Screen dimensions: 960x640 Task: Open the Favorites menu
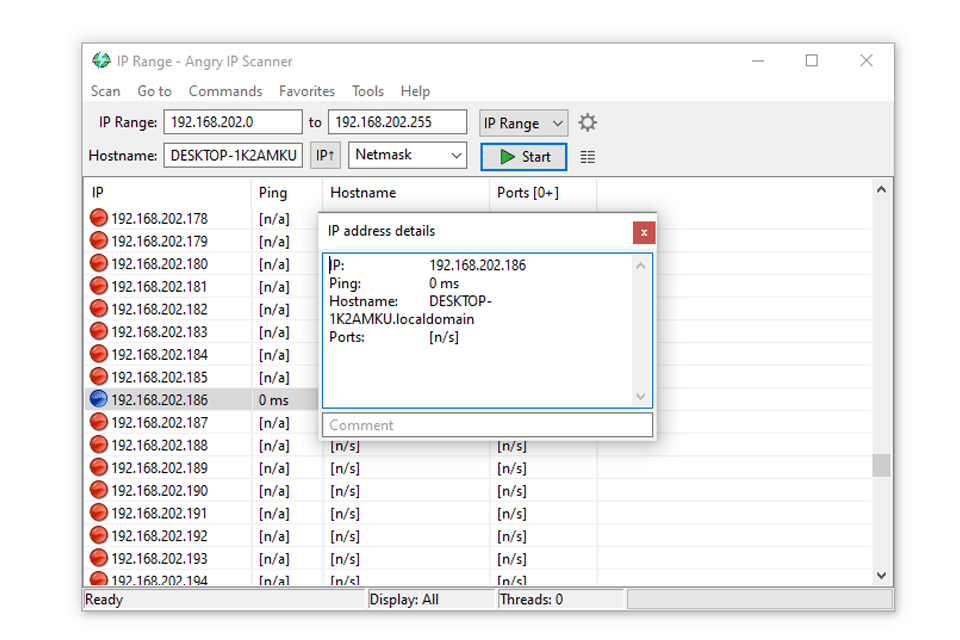[307, 91]
